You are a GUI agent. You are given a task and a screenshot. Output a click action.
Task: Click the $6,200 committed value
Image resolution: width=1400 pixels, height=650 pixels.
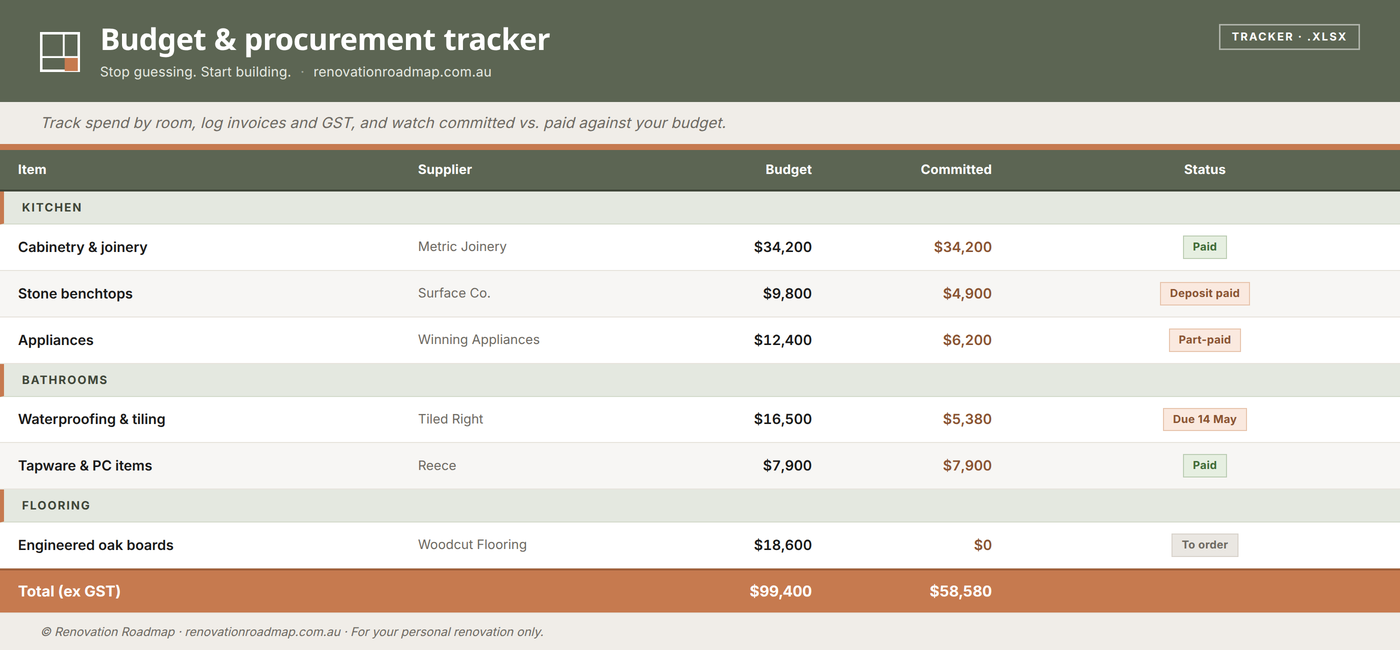(x=967, y=340)
